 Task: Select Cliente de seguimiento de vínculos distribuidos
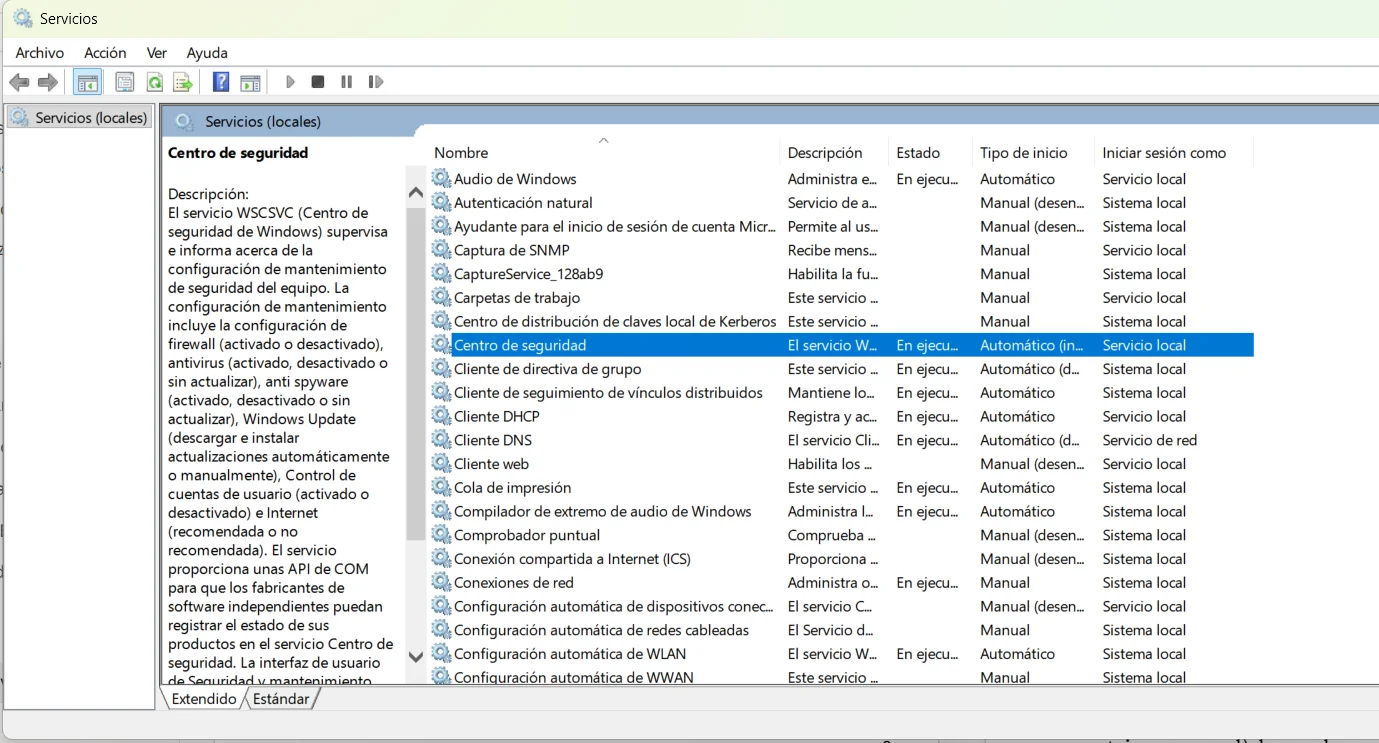(608, 393)
